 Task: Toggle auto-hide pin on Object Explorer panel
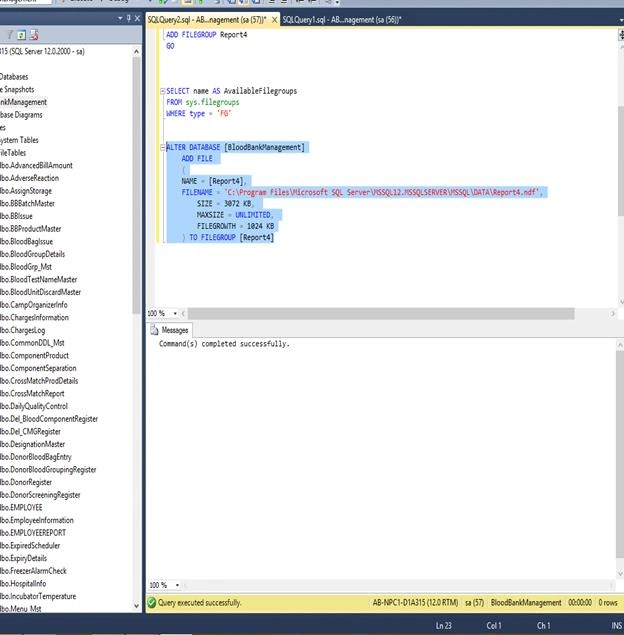point(129,18)
